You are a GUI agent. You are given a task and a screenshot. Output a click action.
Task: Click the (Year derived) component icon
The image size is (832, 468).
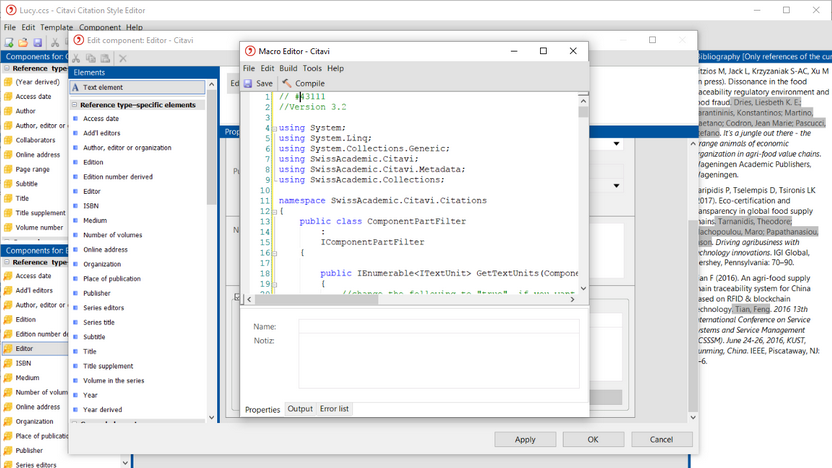[x=8, y=82]
